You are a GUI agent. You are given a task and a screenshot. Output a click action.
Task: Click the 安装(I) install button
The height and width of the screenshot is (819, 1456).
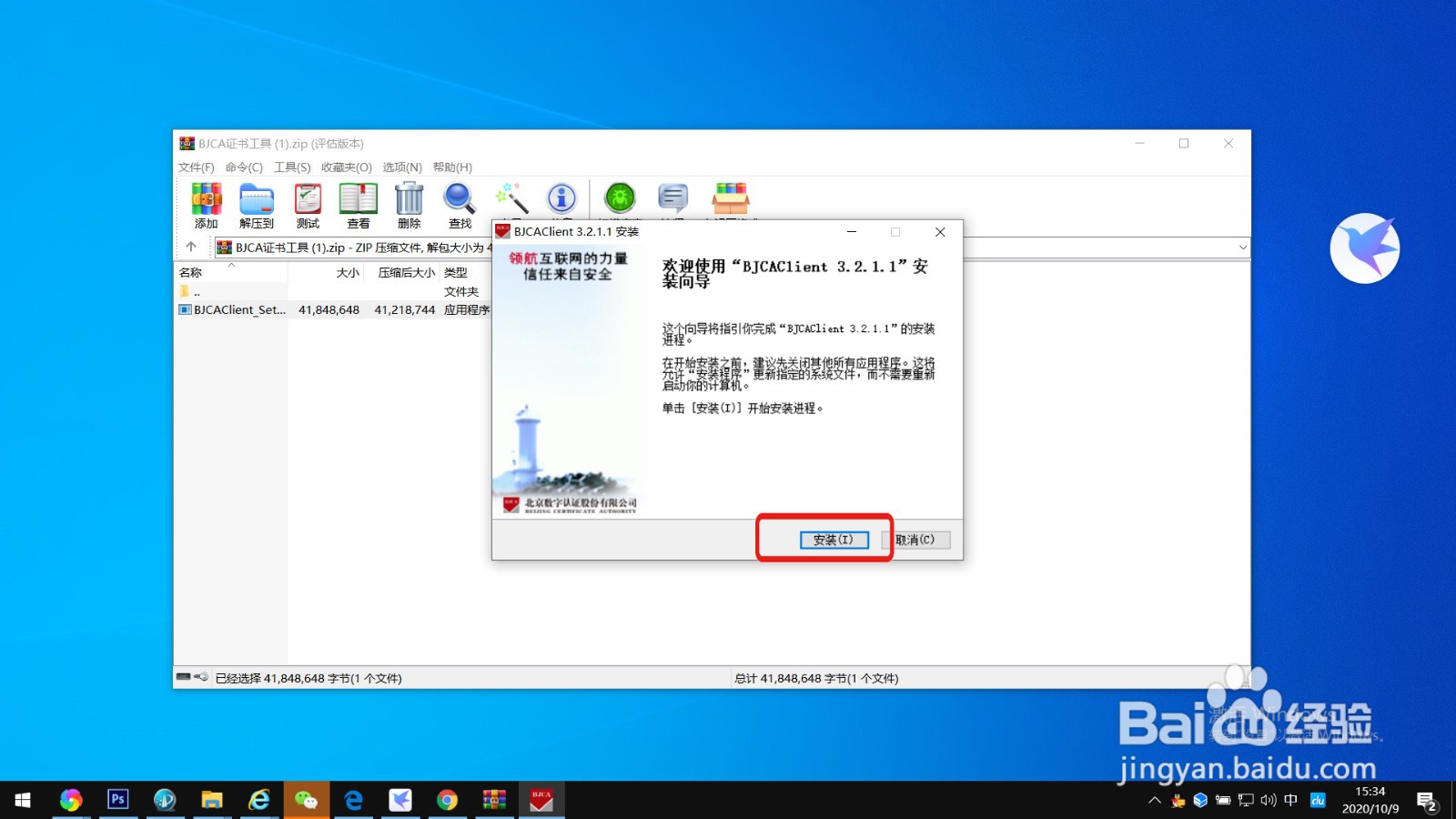click(x=834, y=540)
